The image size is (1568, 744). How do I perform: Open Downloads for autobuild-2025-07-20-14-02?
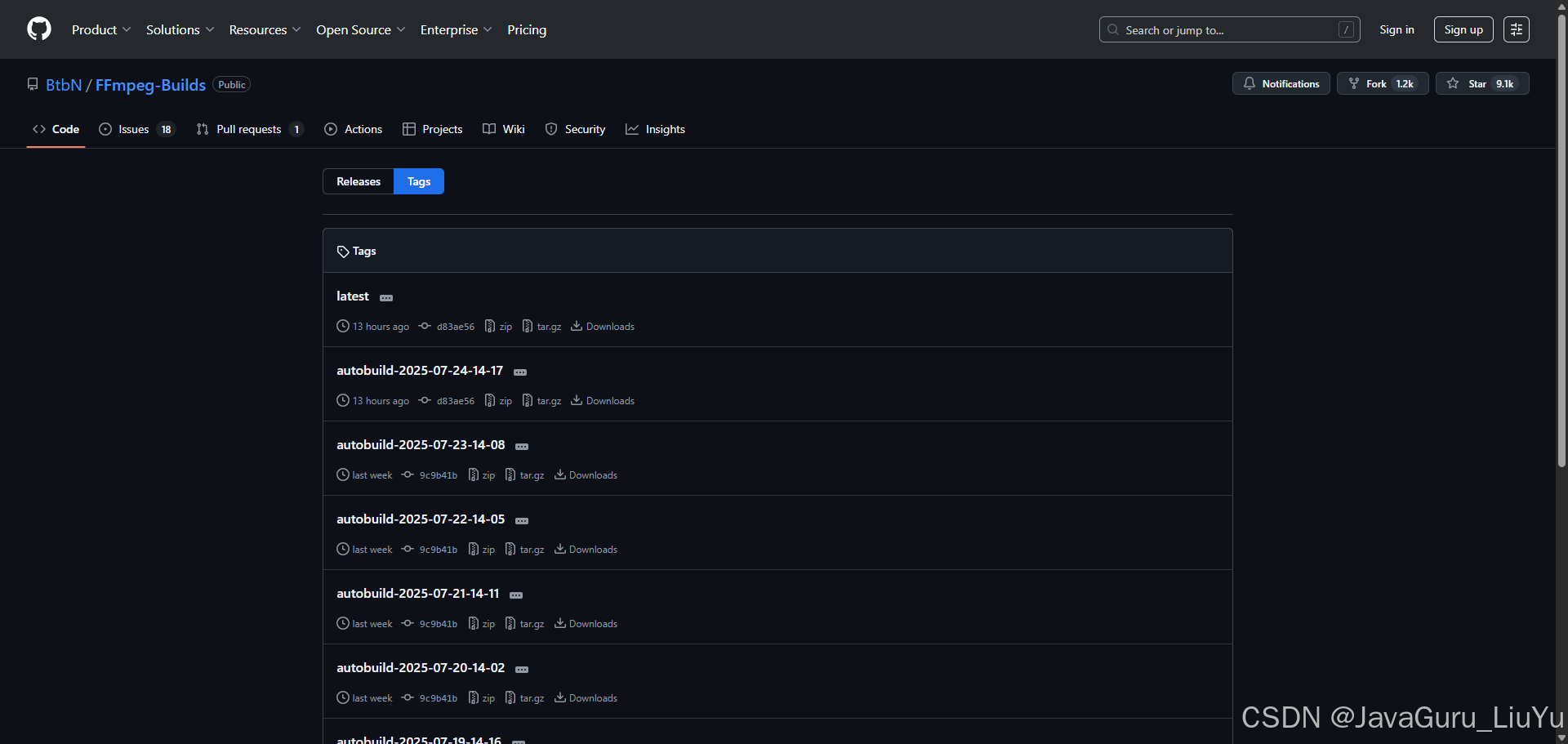[x=586, y=698]
